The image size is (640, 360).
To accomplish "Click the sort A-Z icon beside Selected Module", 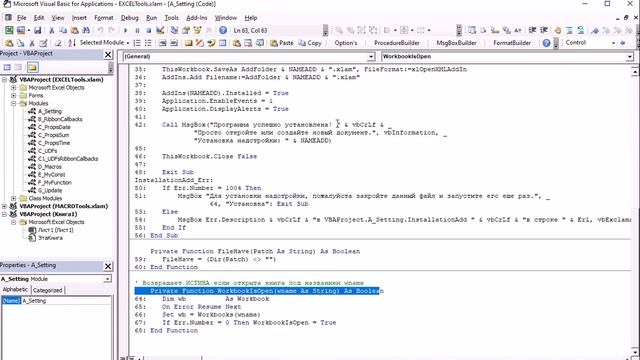I will [71, 43].
